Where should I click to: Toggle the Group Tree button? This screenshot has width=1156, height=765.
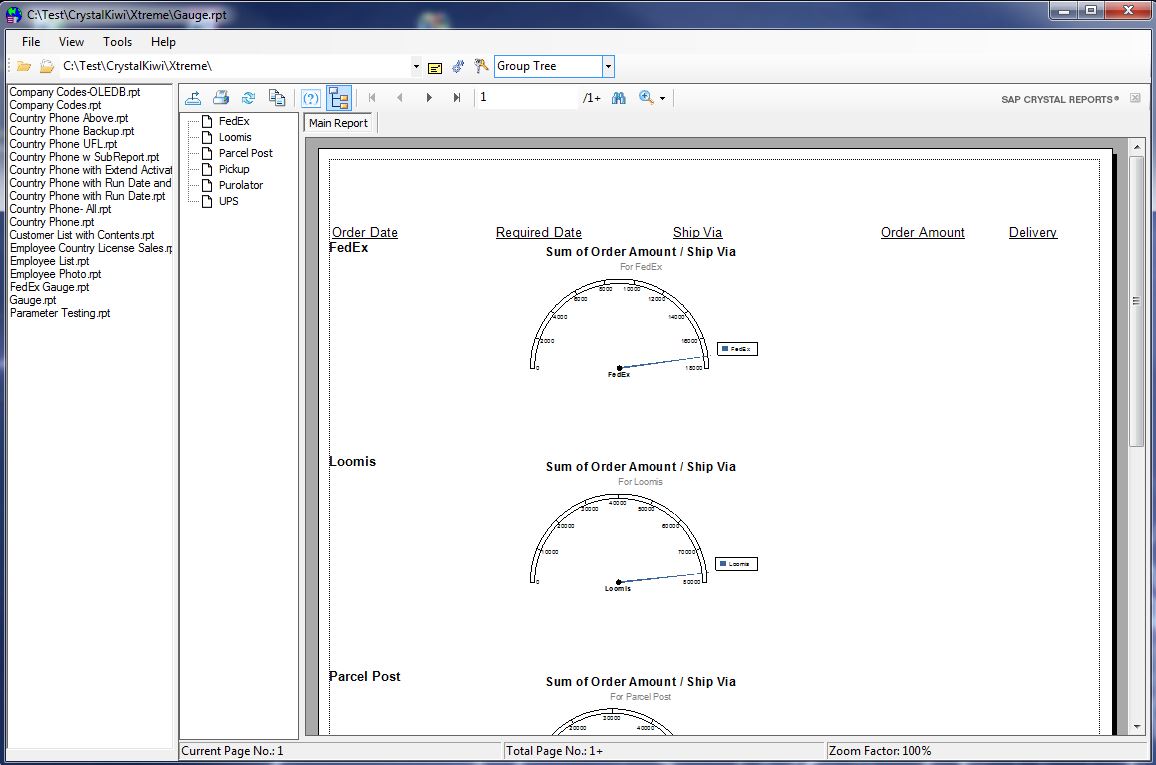tap(339, 97)
